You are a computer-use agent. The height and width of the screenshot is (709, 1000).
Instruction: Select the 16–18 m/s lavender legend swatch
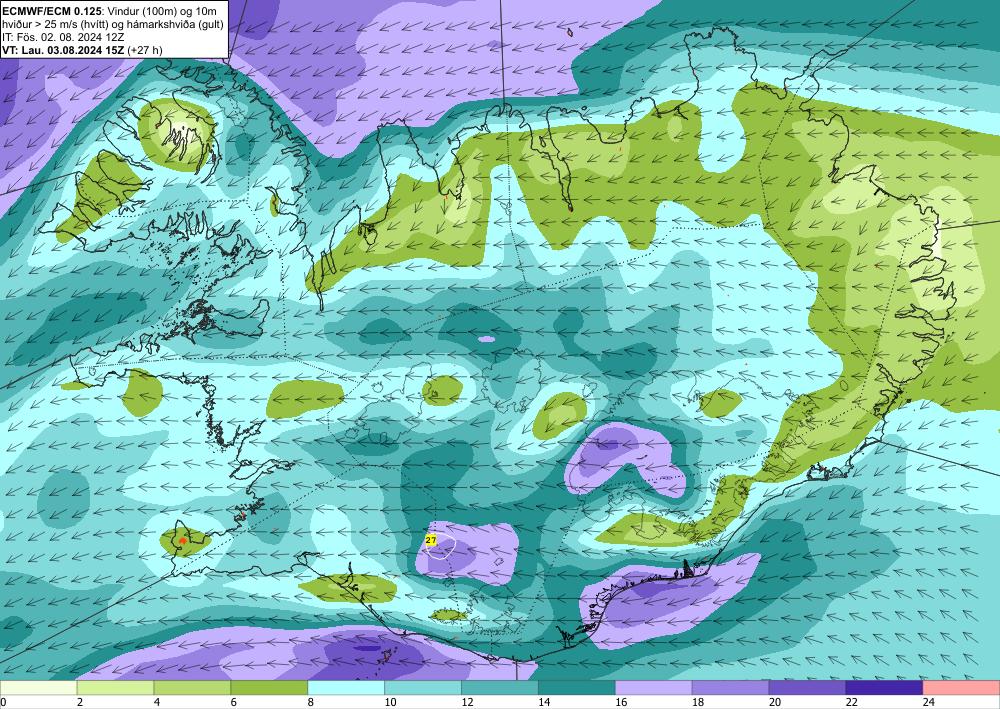654,688
